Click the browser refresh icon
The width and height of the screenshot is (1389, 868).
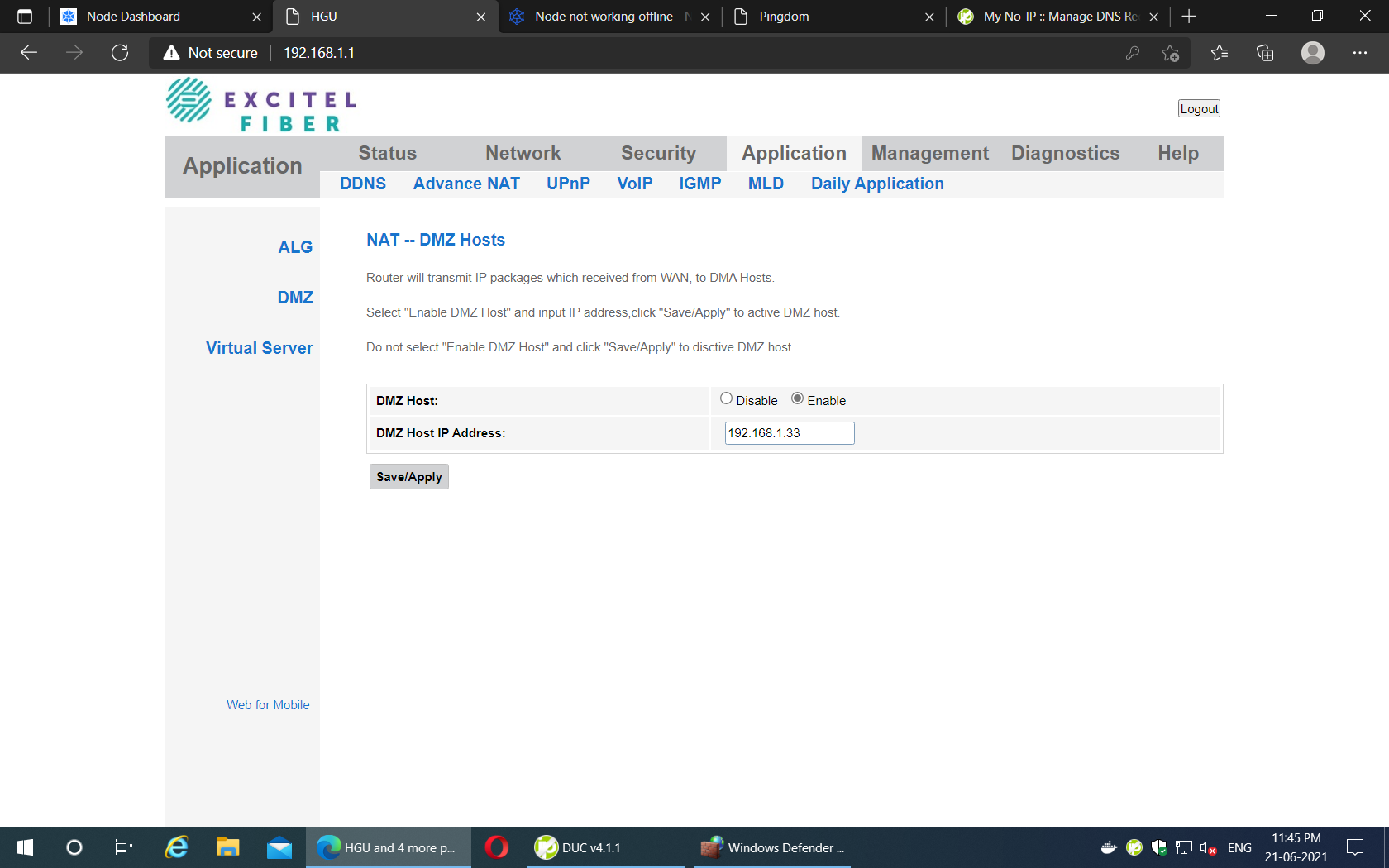point(120,53)
